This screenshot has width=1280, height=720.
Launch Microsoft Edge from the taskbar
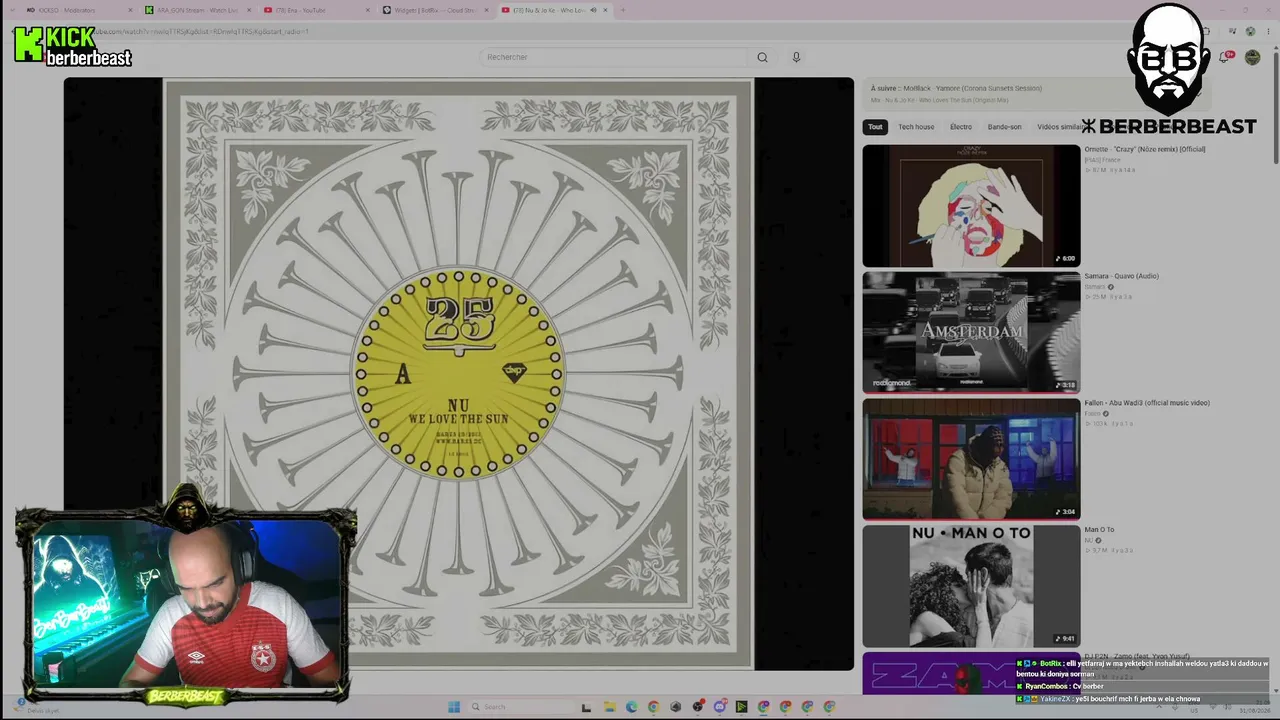click(631, 707)
